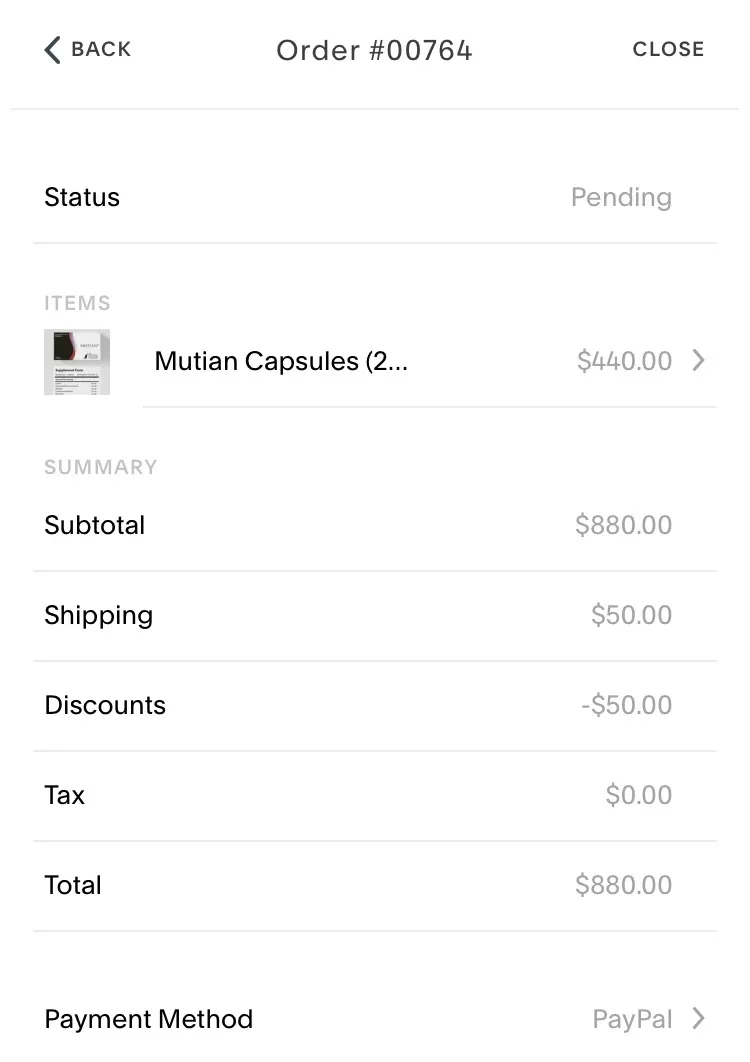750x1062 pixels.
Task: Select the Mutian Capsules item name
Action: (281, 361)
